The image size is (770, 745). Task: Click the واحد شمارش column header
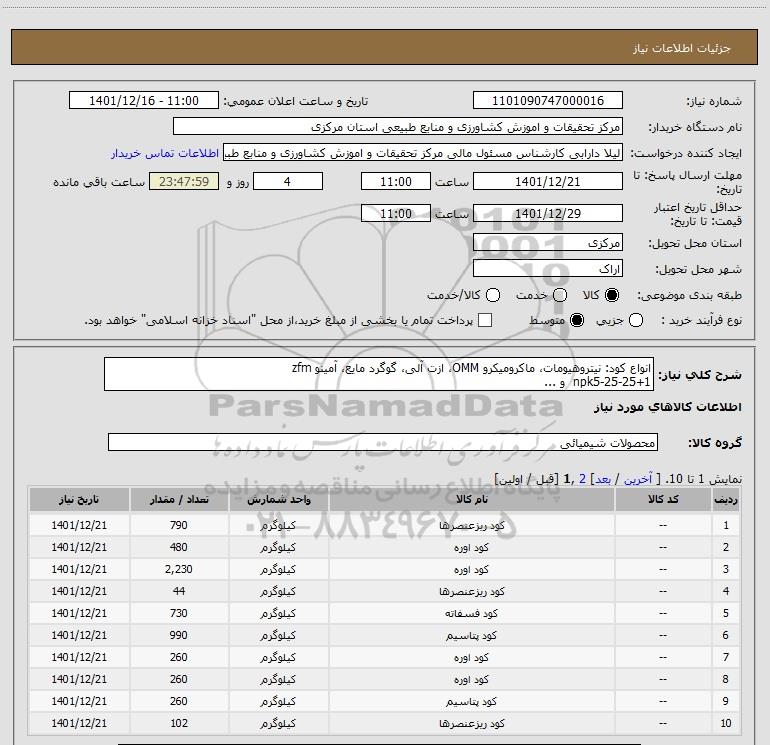(278, 499)
